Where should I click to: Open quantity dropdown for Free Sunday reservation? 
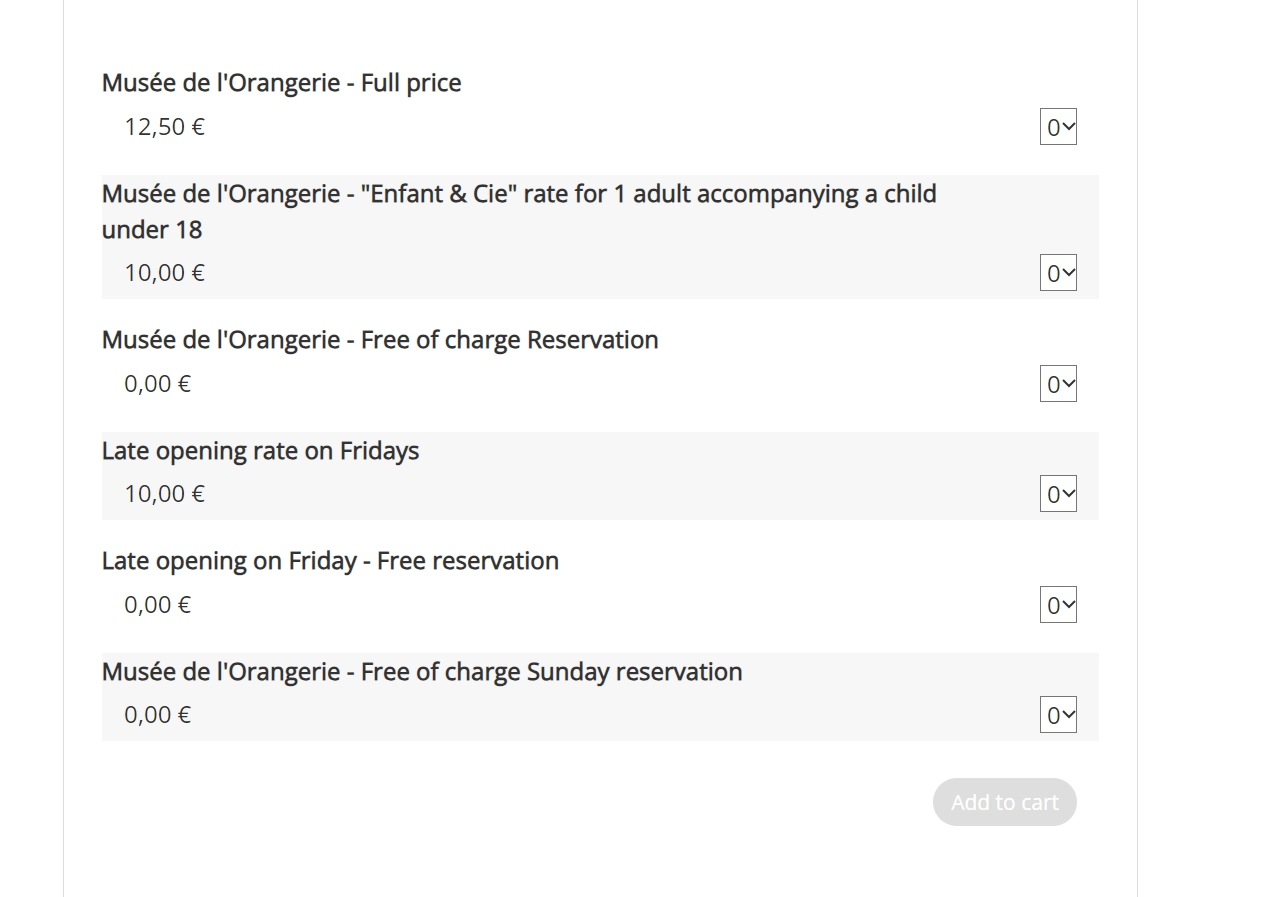coord(1058,715)
